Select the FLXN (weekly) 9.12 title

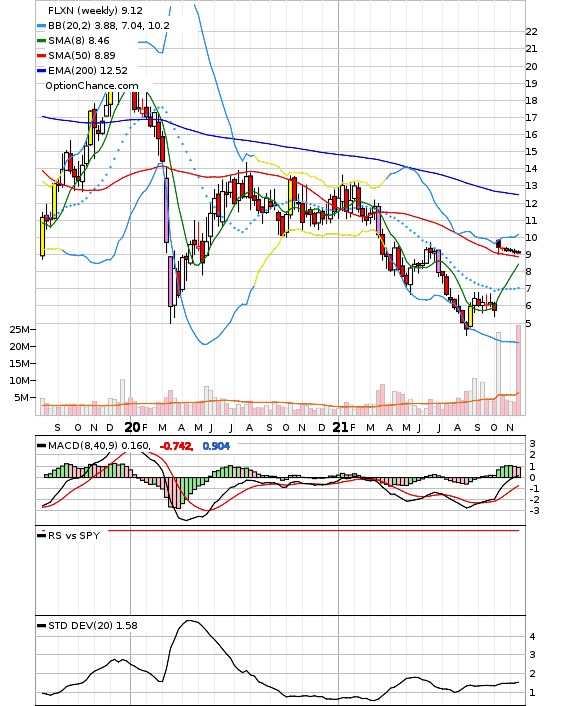pos(95,10)
